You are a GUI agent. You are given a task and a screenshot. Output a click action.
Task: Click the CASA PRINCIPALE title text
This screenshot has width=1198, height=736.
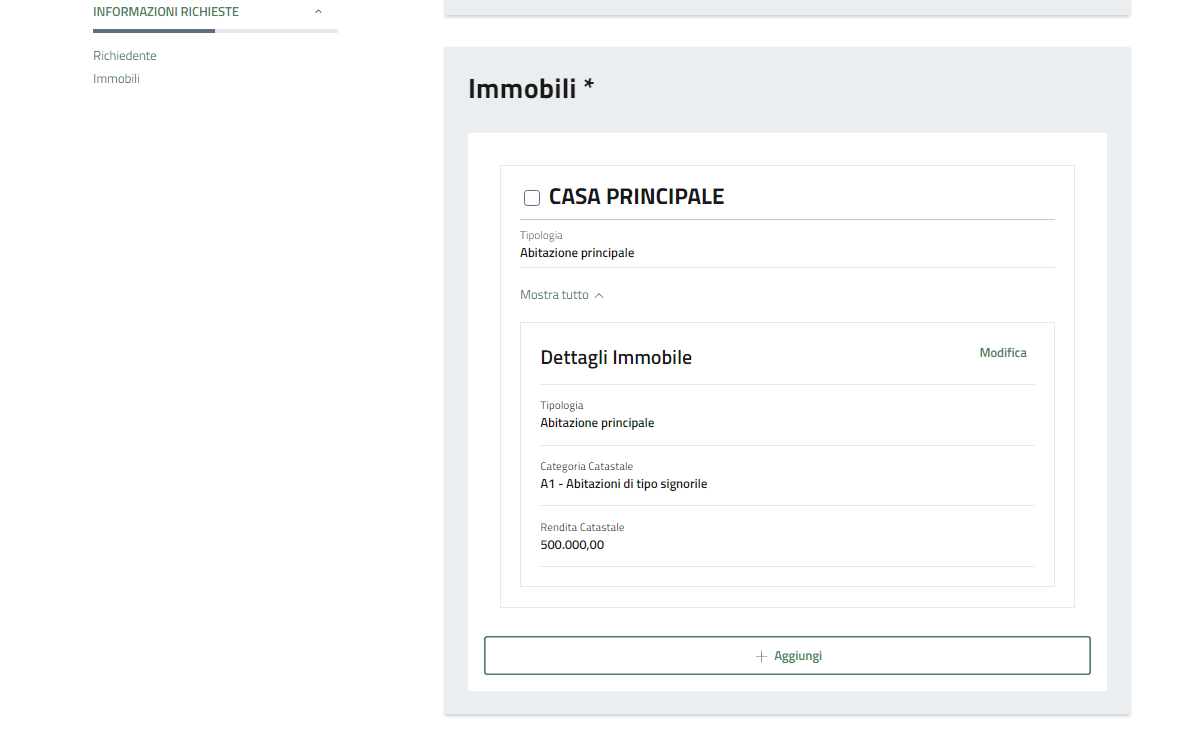tap(636, 197)
